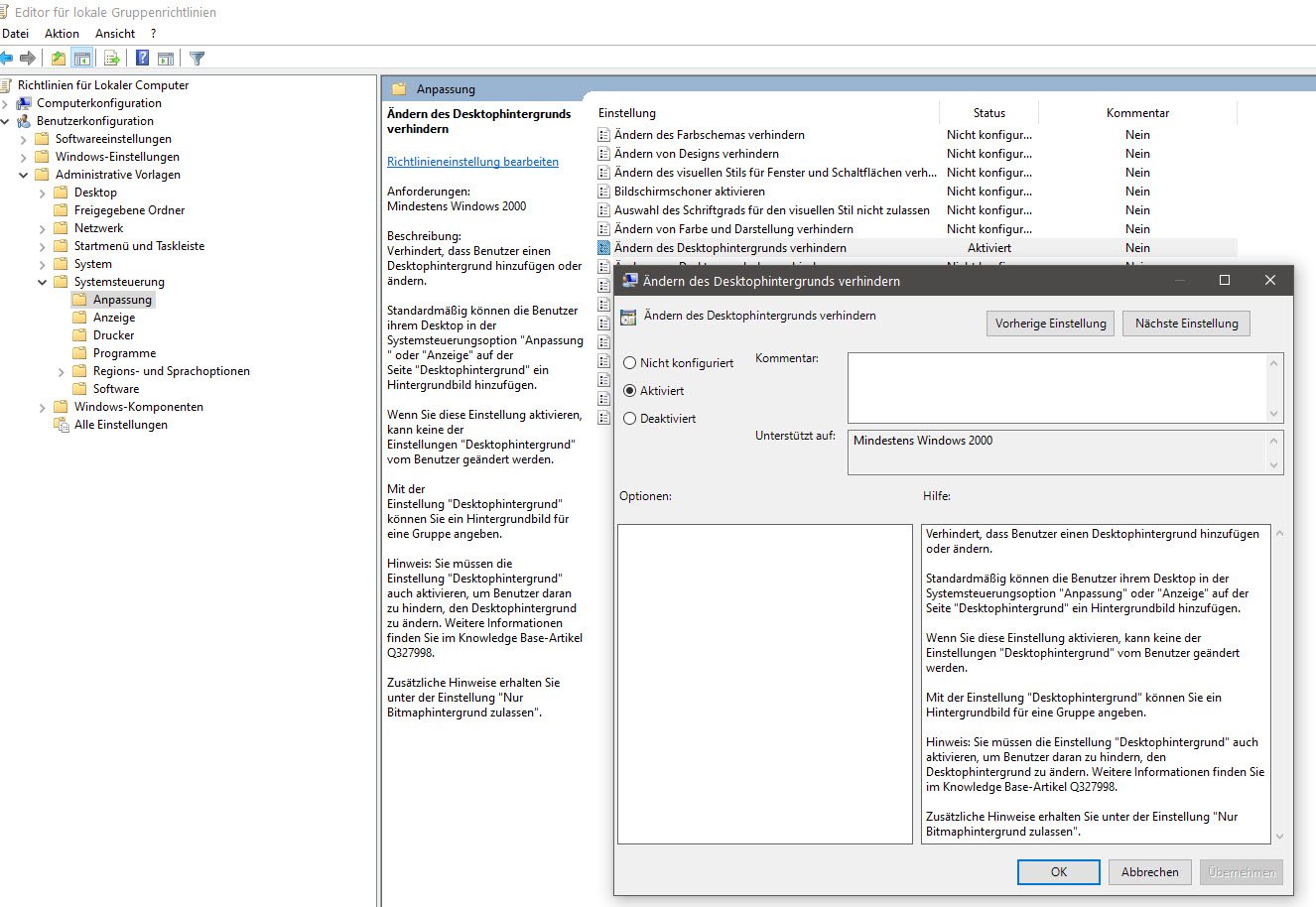Go back with the blue left arrow

pyautogui.click(x=6, y=59)
